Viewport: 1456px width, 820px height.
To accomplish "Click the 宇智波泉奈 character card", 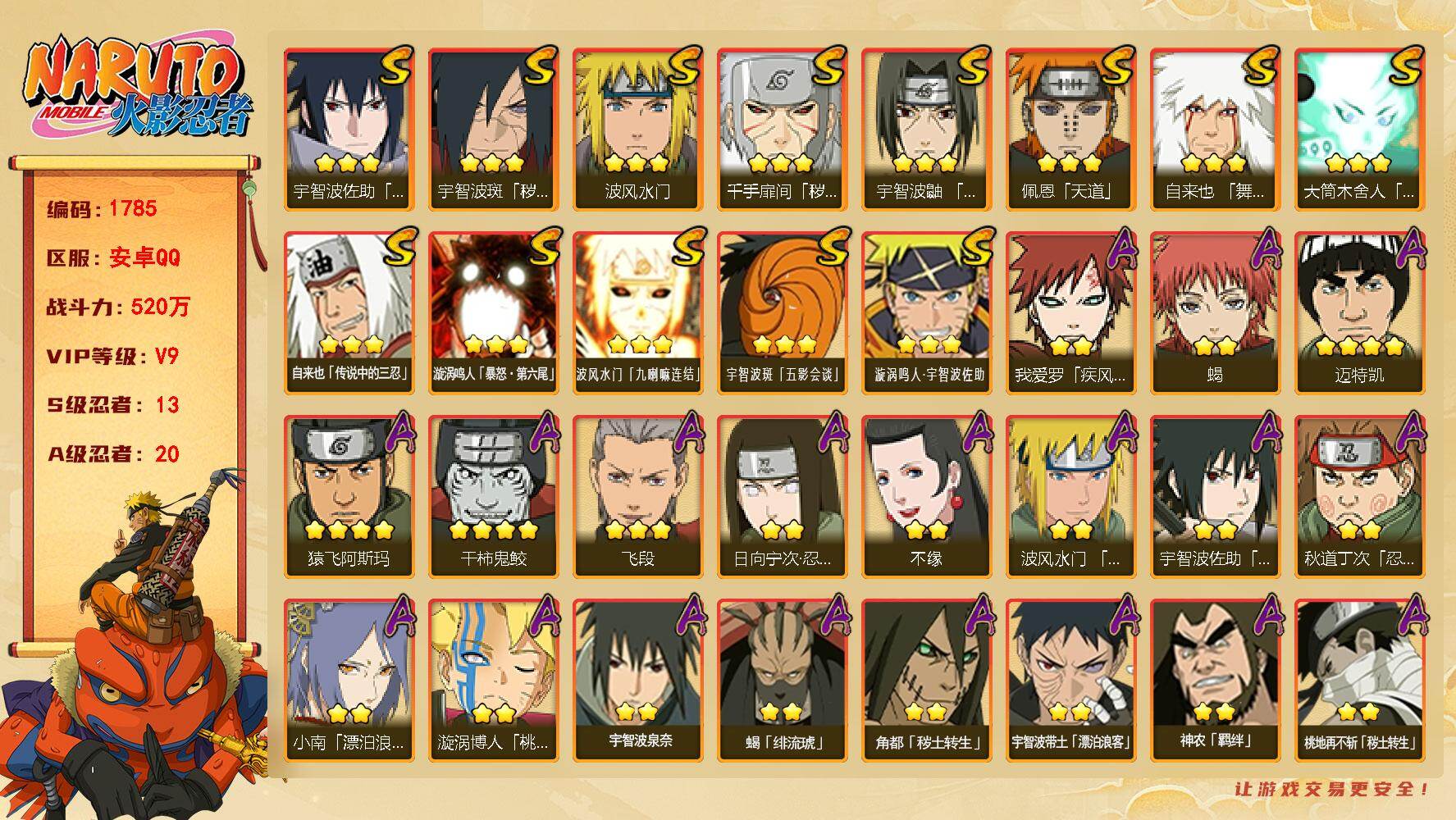I will tap(637, 680).
